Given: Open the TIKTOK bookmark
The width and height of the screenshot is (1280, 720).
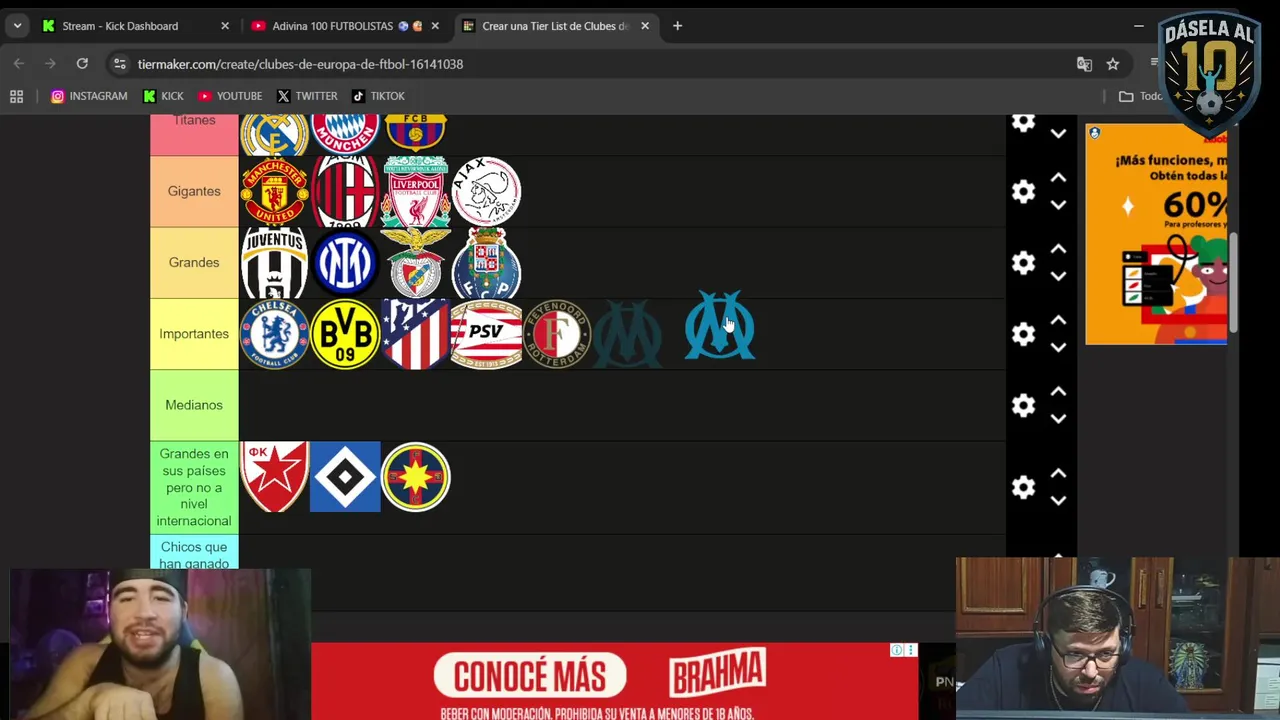Looking at the screenshot, I should (x=378, y=96).
